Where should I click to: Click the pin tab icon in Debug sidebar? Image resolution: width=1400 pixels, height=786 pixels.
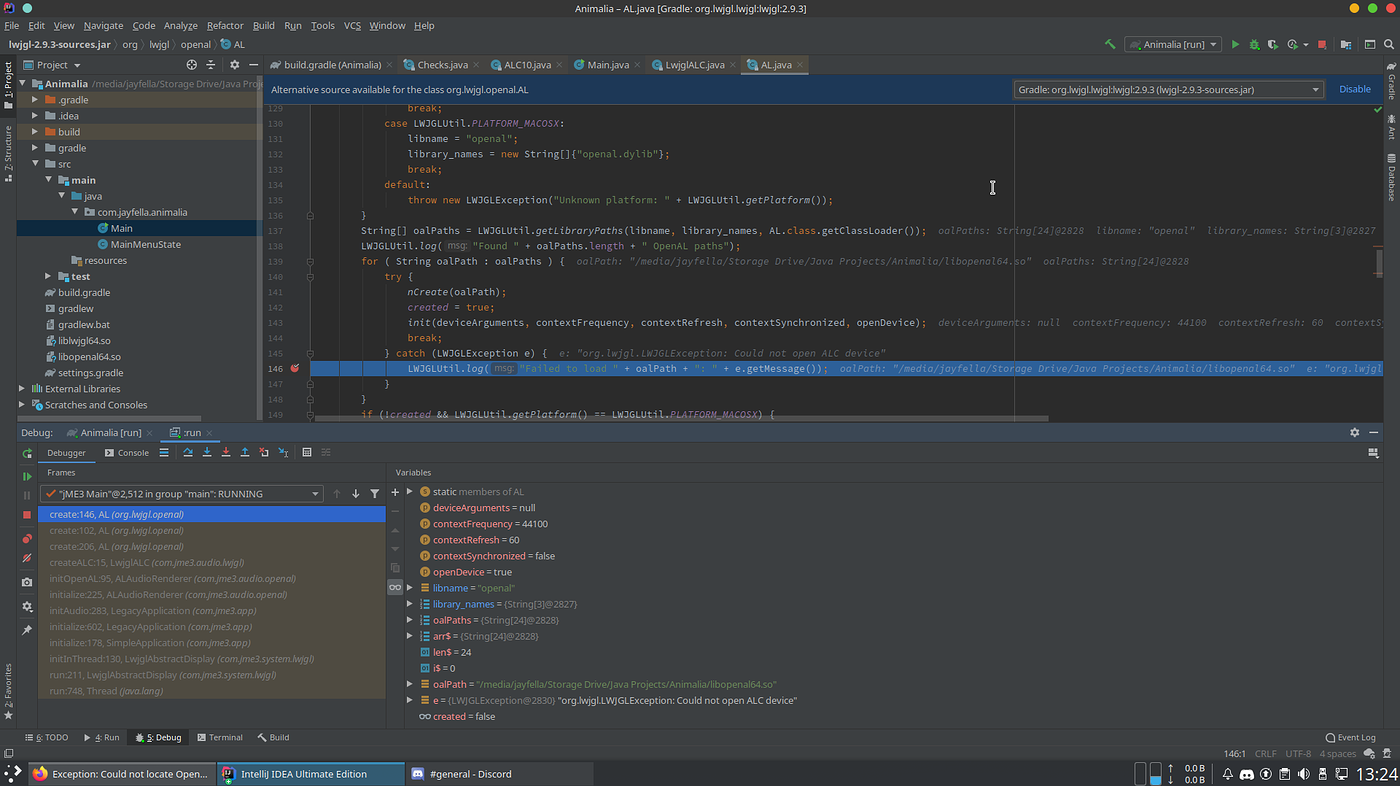coord(27,630)
